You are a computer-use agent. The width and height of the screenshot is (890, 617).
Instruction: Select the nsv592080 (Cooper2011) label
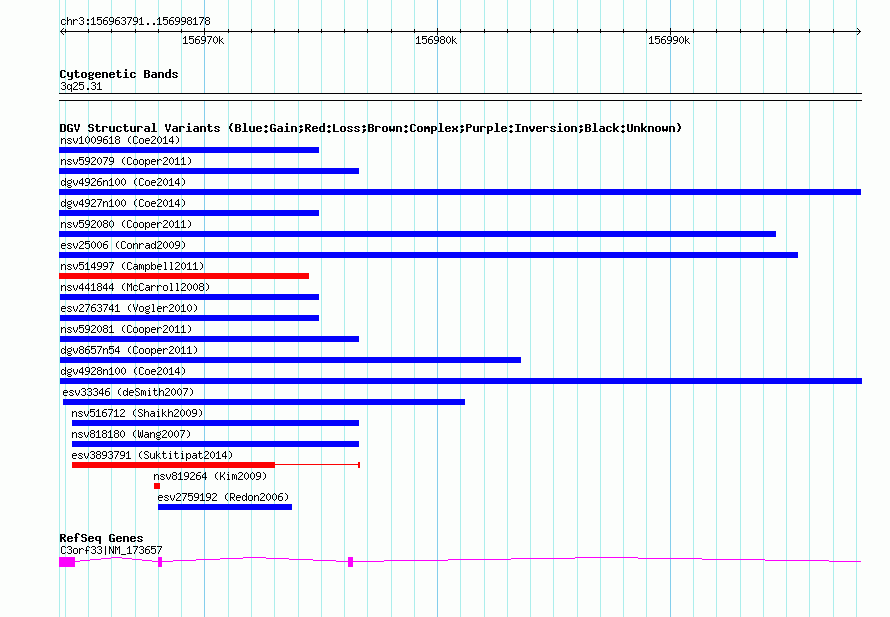coord(126,224)
